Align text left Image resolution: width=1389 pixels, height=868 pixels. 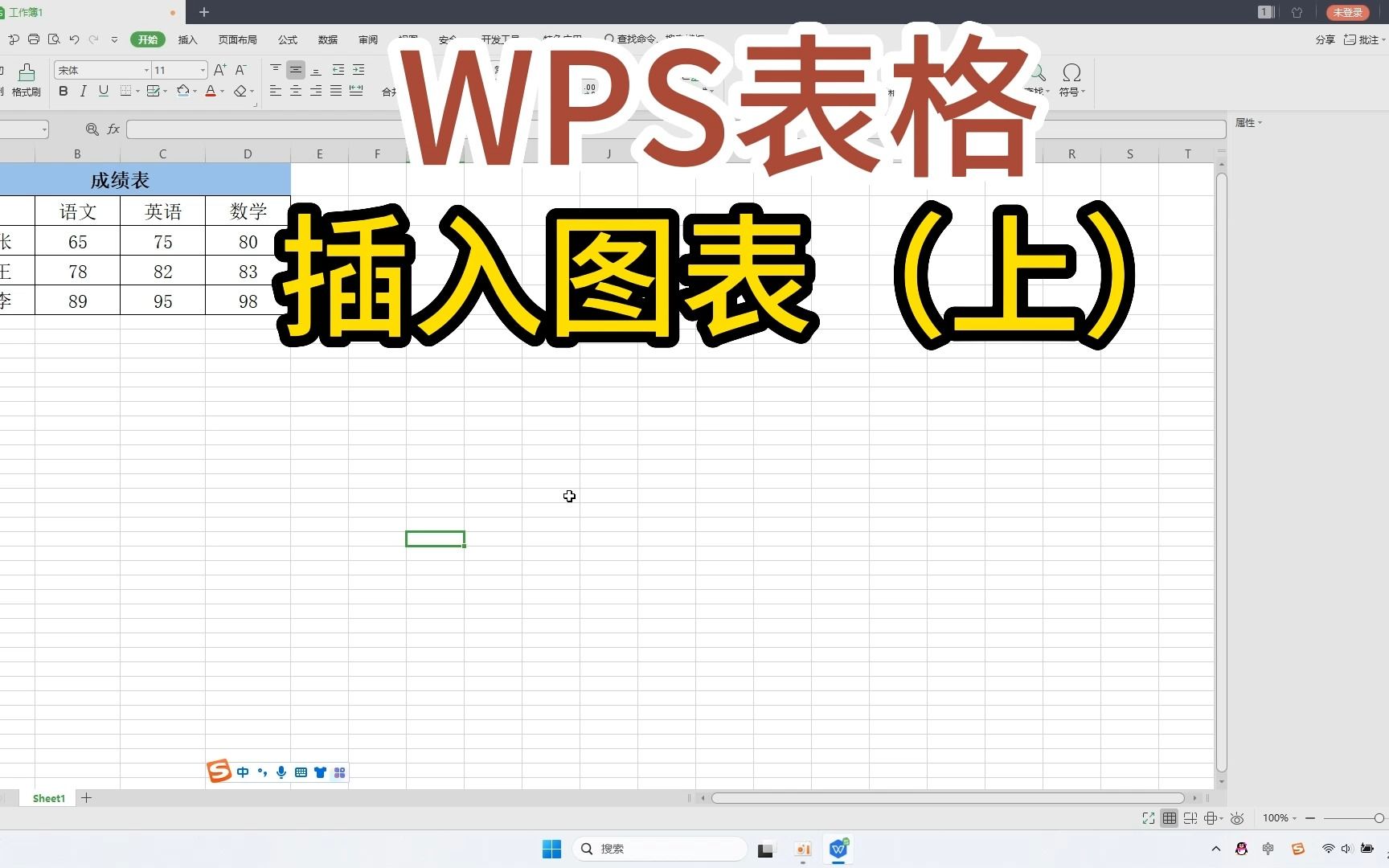coord(276,91)
